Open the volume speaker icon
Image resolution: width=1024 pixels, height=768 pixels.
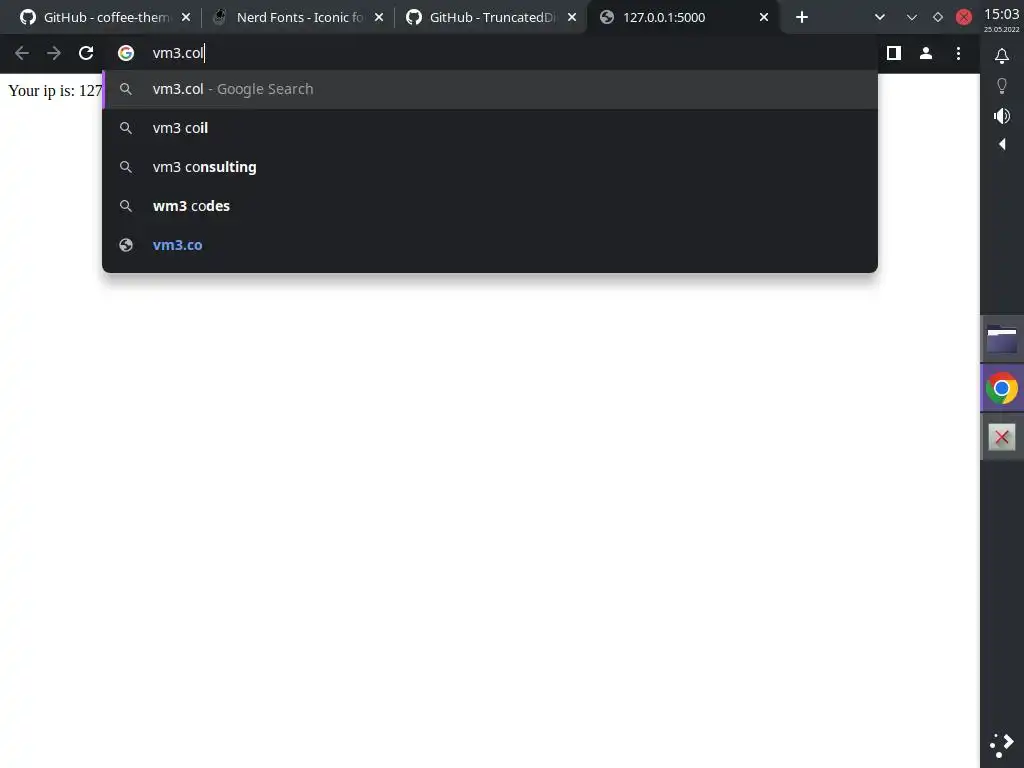click(1002, 116)
